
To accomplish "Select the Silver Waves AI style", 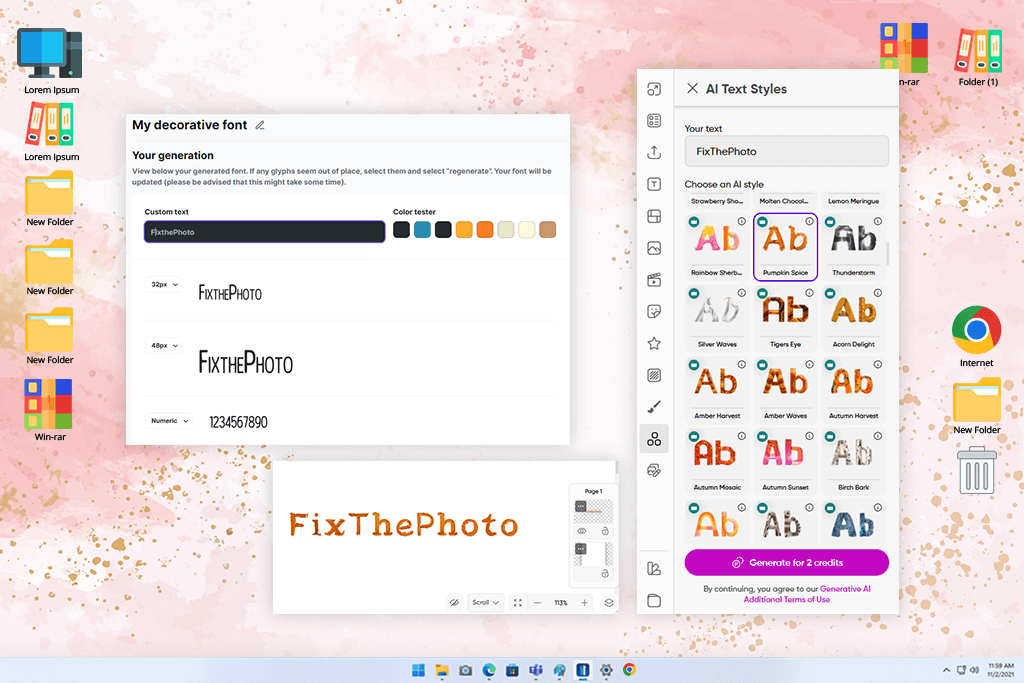I will click(717, 319).
